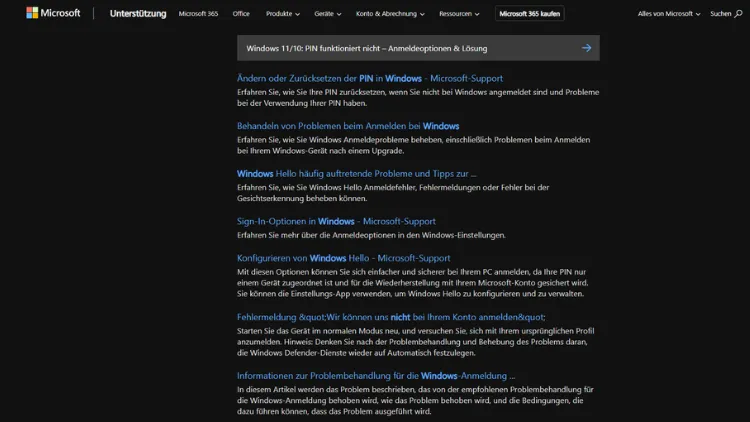Click the Microsoft logo icon
Screen dimensions: 750x422
pyautogui.click(x=32, y=13)
